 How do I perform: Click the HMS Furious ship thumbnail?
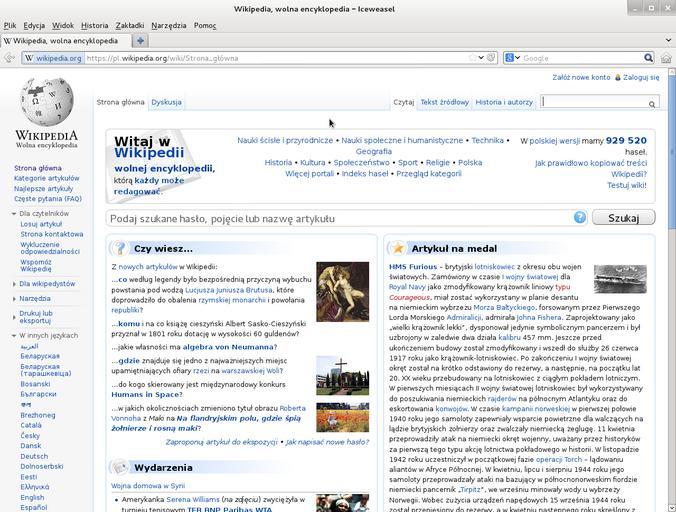(x=619, y=279)
